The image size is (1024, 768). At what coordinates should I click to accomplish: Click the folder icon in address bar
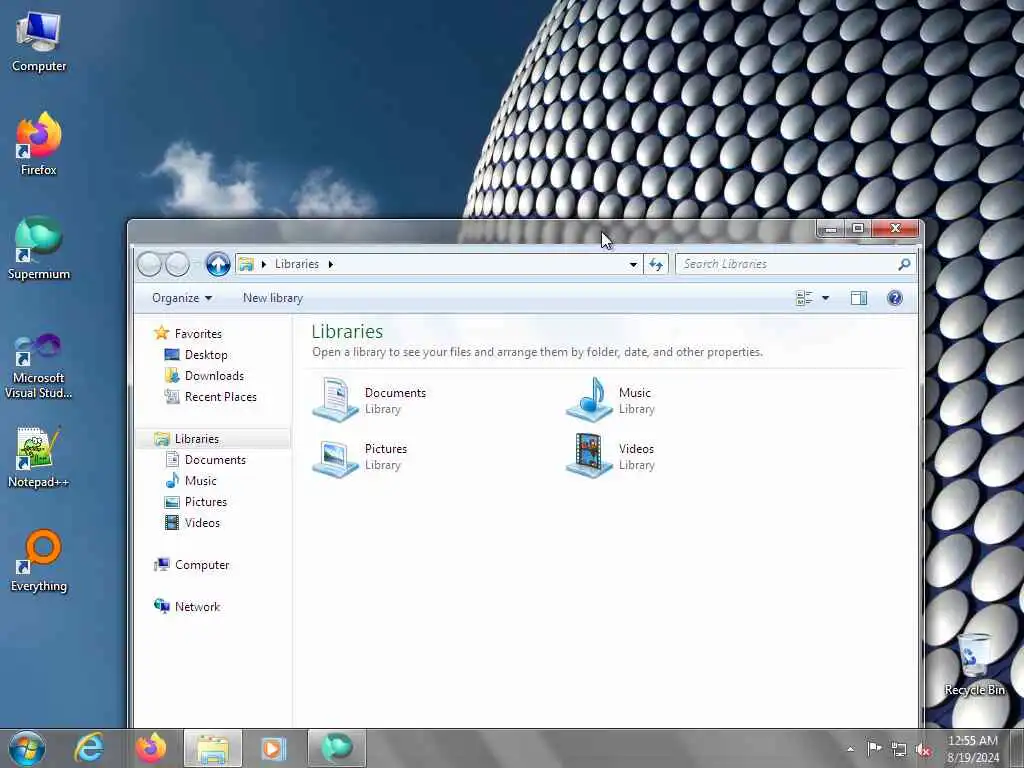(x=246, y=264)
